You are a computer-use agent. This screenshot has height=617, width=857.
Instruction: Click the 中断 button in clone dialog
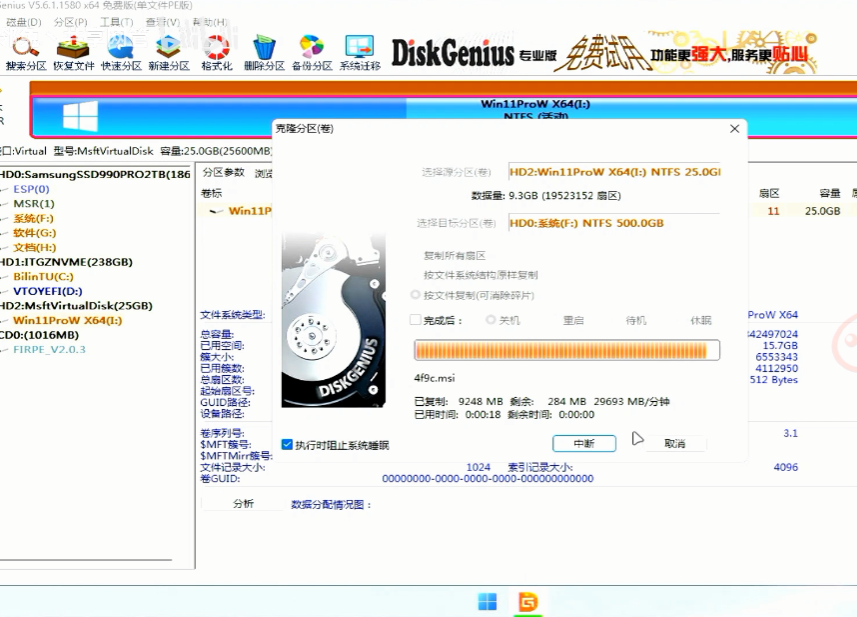pos(584,443)
